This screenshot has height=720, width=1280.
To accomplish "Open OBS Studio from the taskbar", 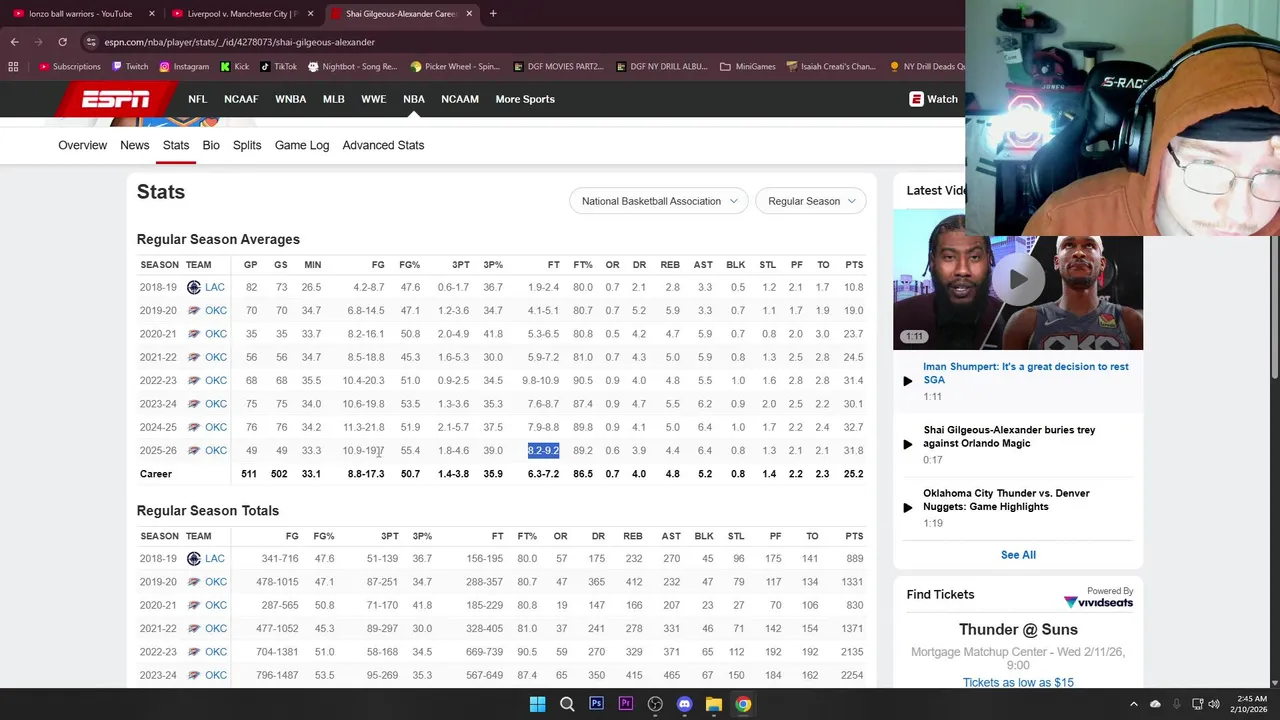I will 655,704.
